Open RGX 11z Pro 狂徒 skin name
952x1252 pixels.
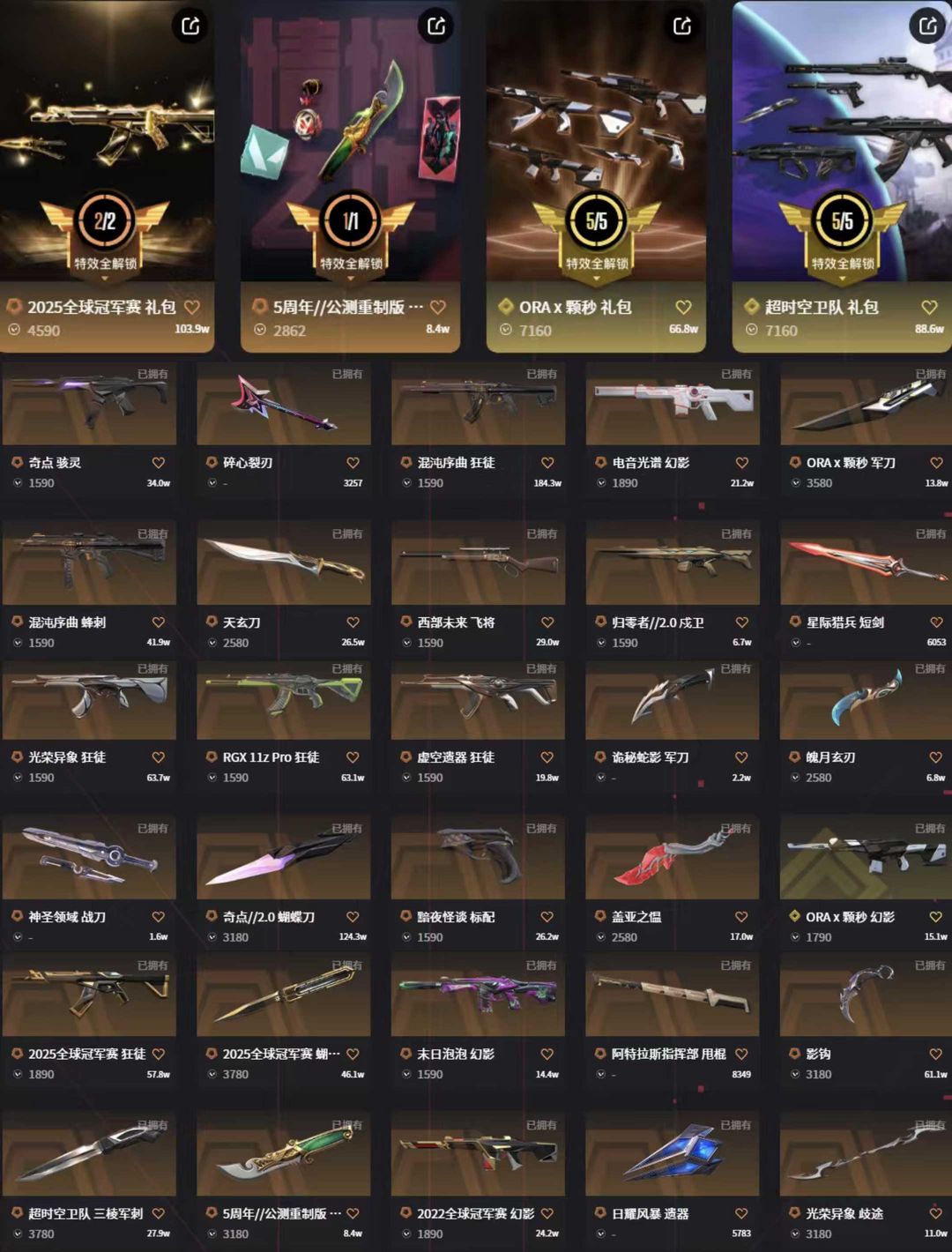coord(271,757)
